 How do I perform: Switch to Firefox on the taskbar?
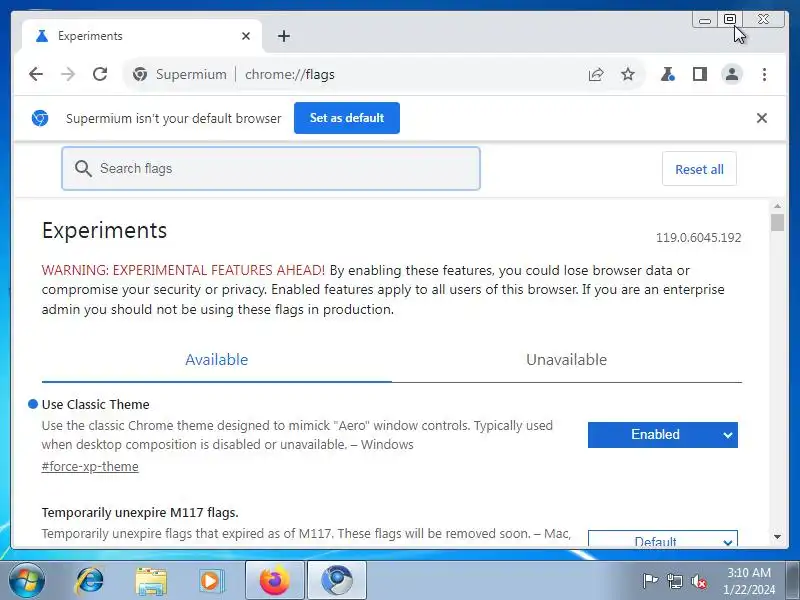pyautogui.click(x=275, y=581)
